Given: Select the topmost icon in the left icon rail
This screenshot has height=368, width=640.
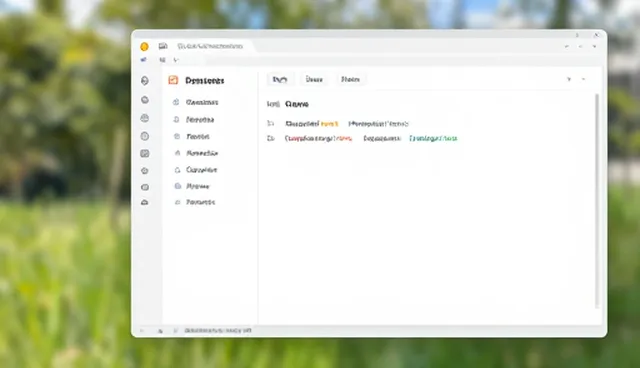Looking at the screenshot, I should click(x=144, y=81).
